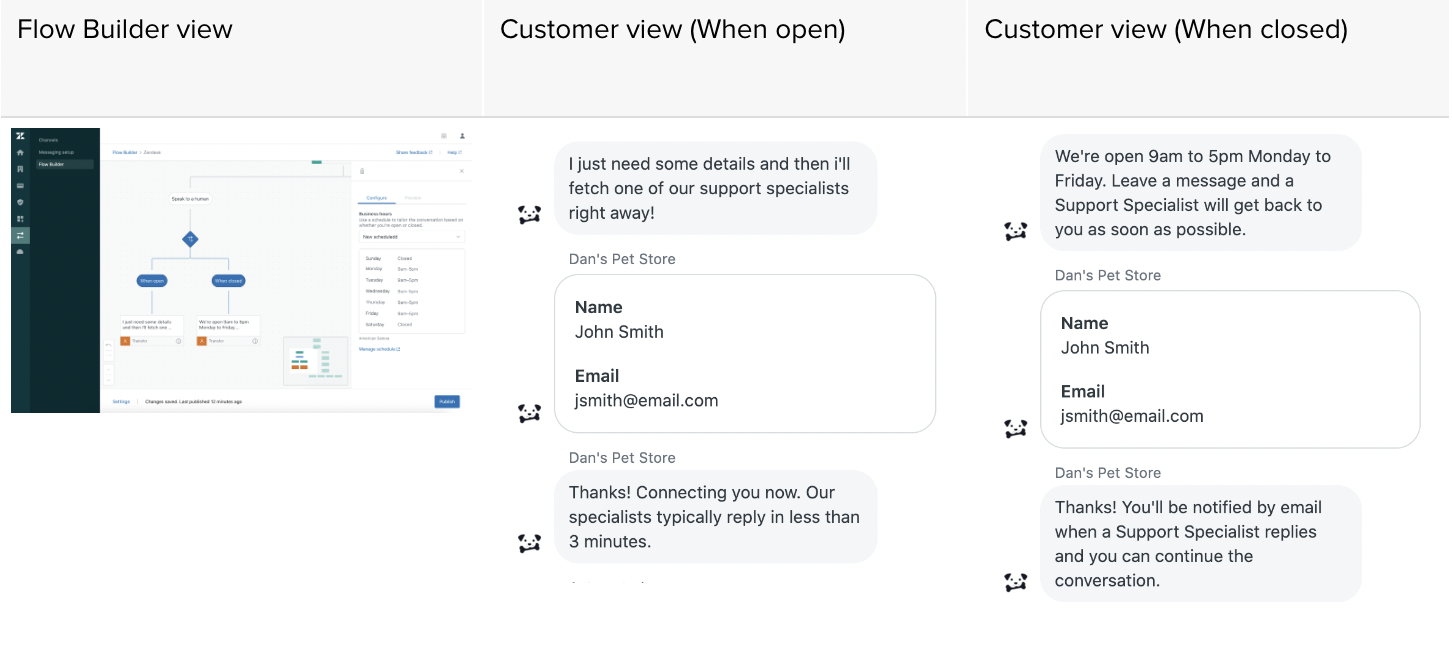
Task: Open the New schedule dropdown
Action: coord(412,237)
